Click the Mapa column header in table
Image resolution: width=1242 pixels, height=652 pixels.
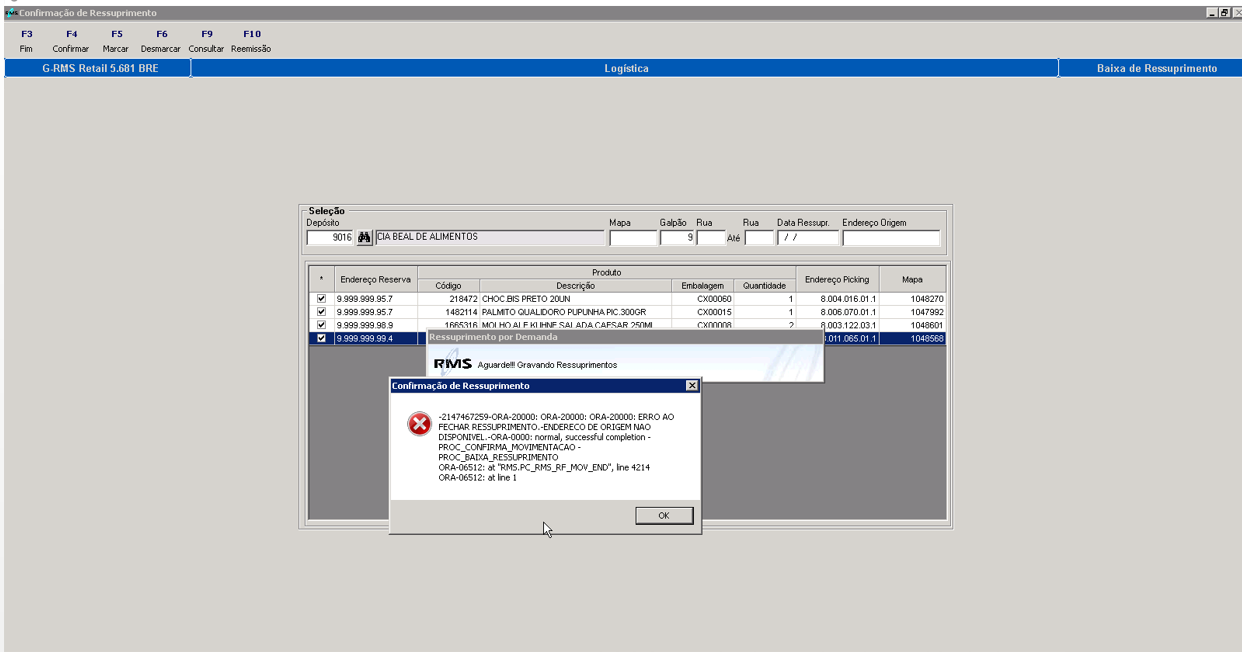(x=912, y=279)
